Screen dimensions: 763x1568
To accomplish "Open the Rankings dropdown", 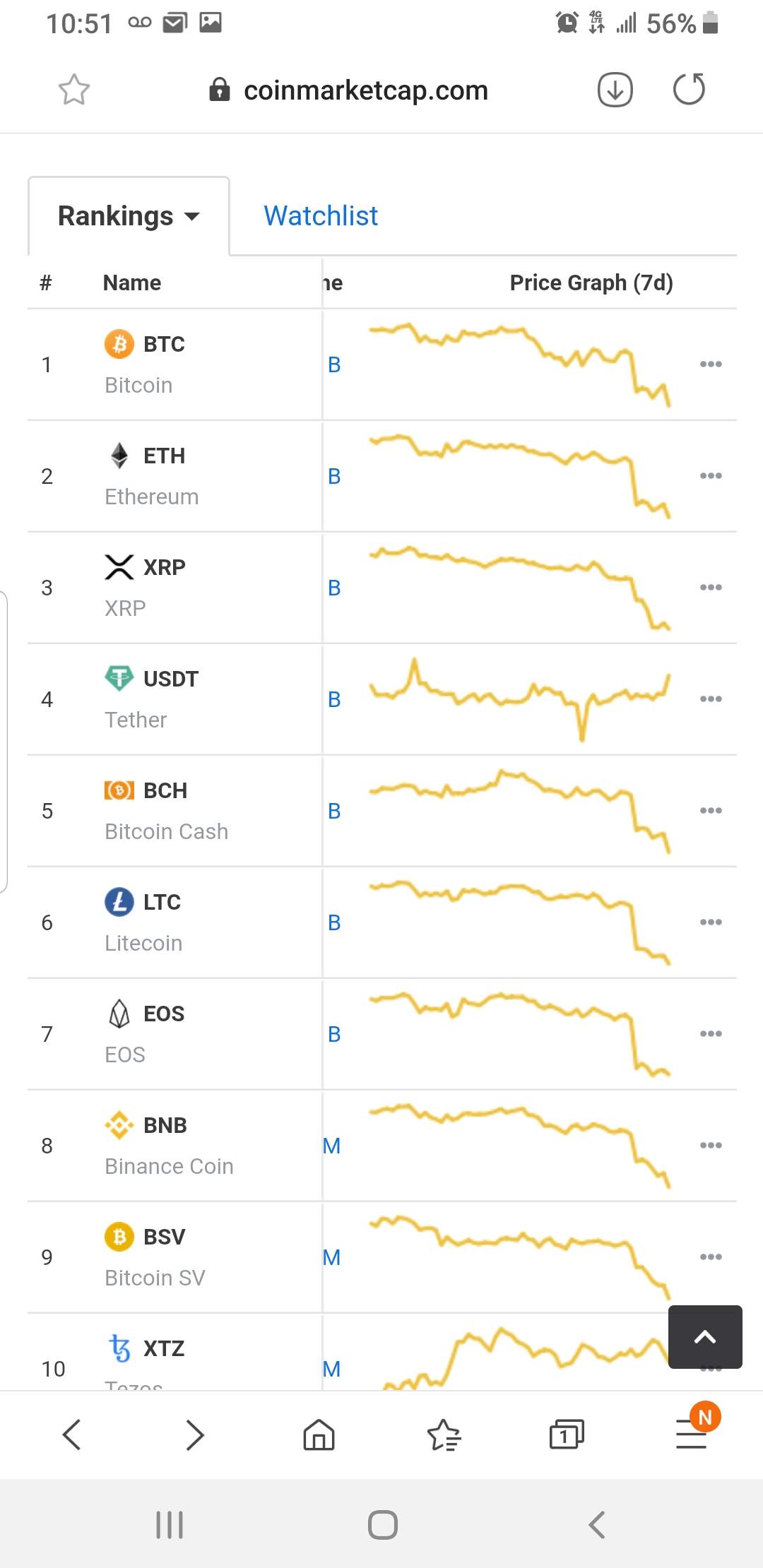I will click(x=129, y=216).
